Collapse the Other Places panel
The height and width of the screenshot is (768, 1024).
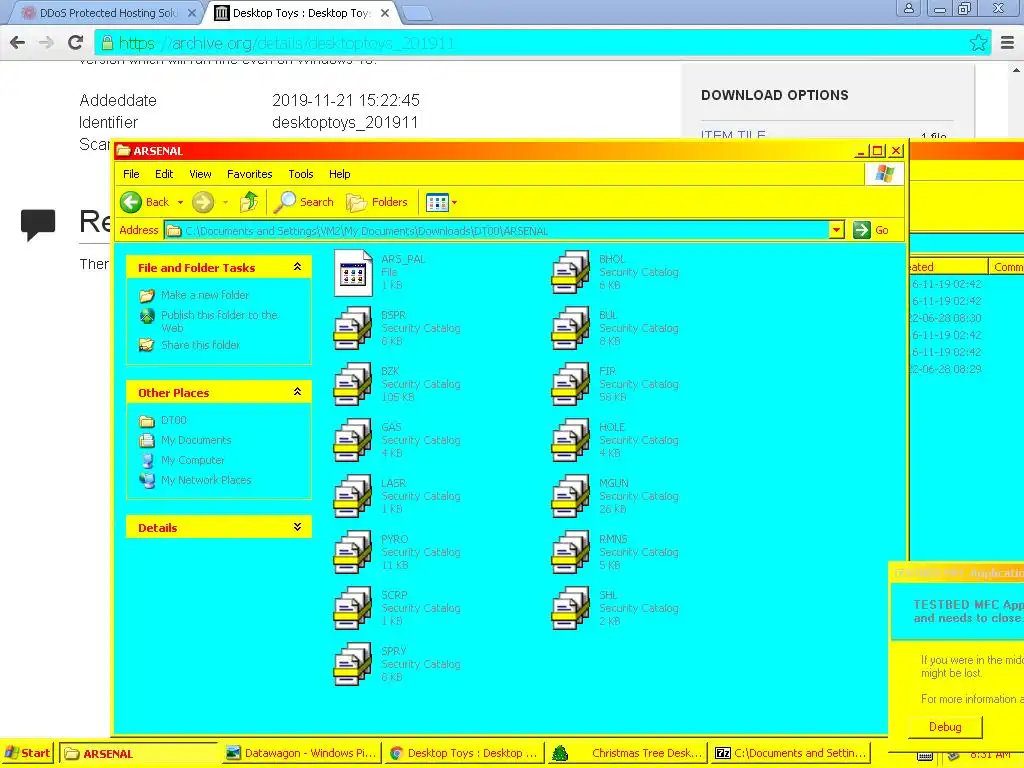[297, 392]
